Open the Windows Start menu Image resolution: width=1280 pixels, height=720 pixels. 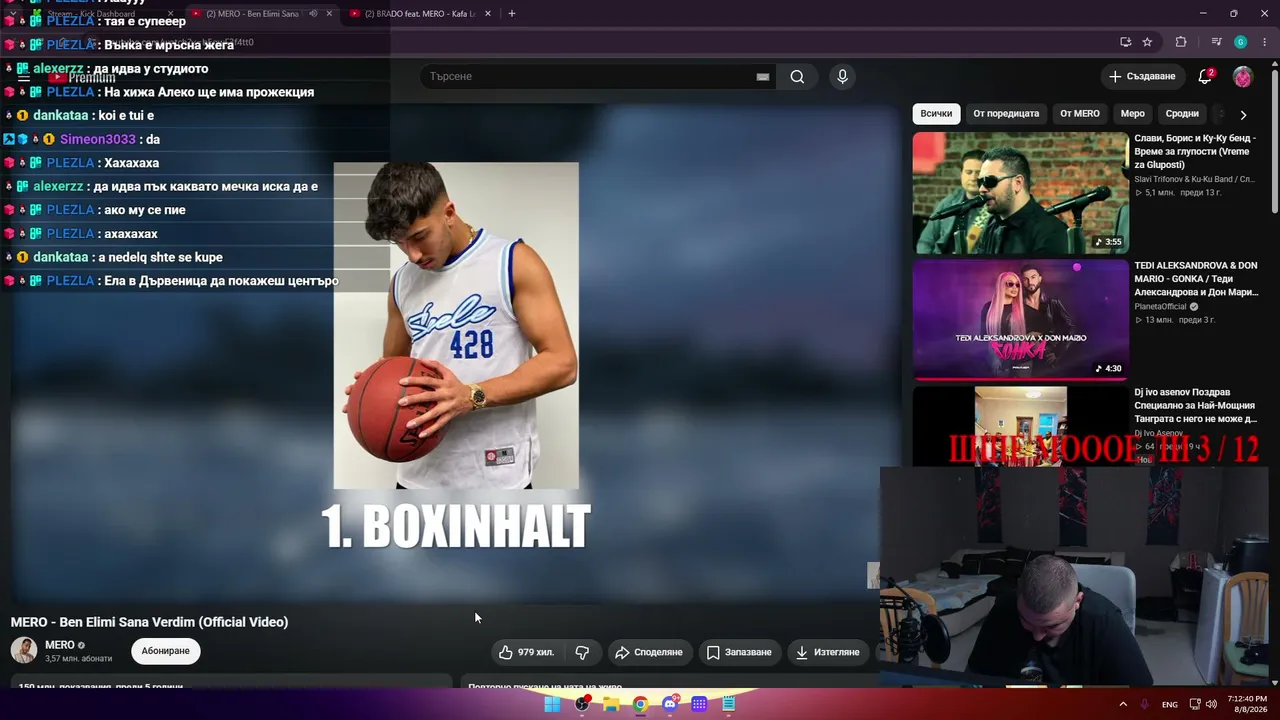pos(552,704)
